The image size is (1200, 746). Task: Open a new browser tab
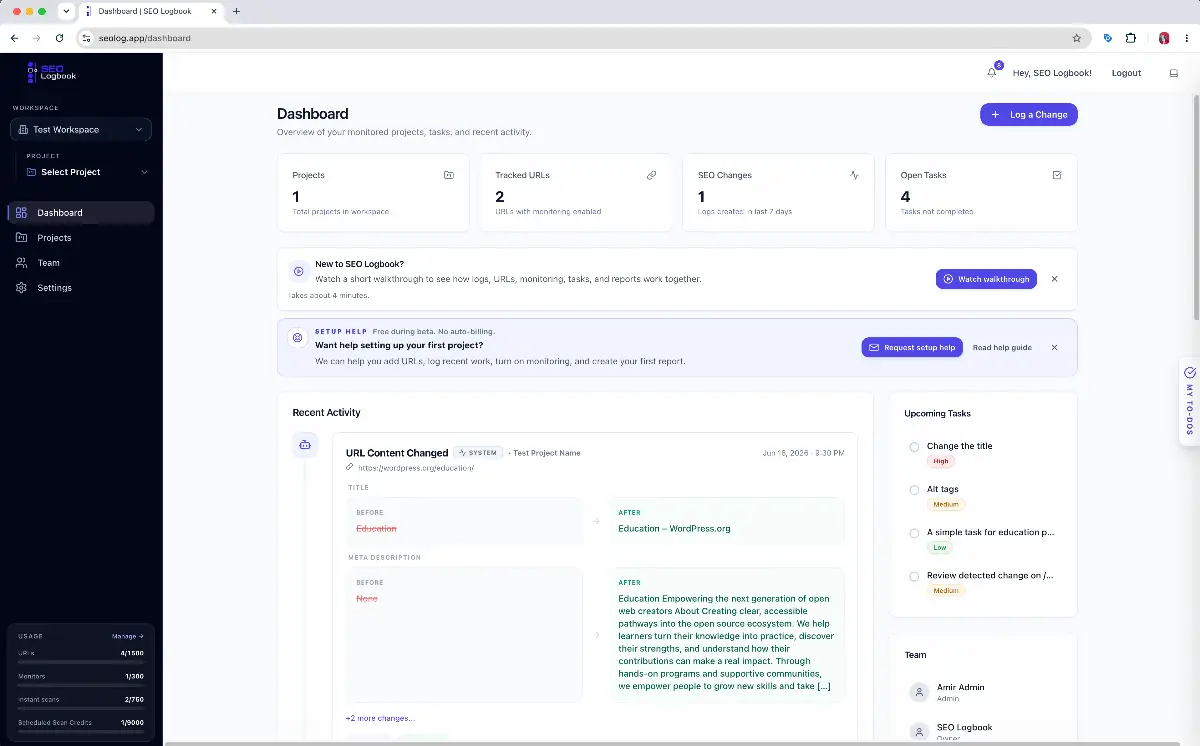(x=236, y=11)
